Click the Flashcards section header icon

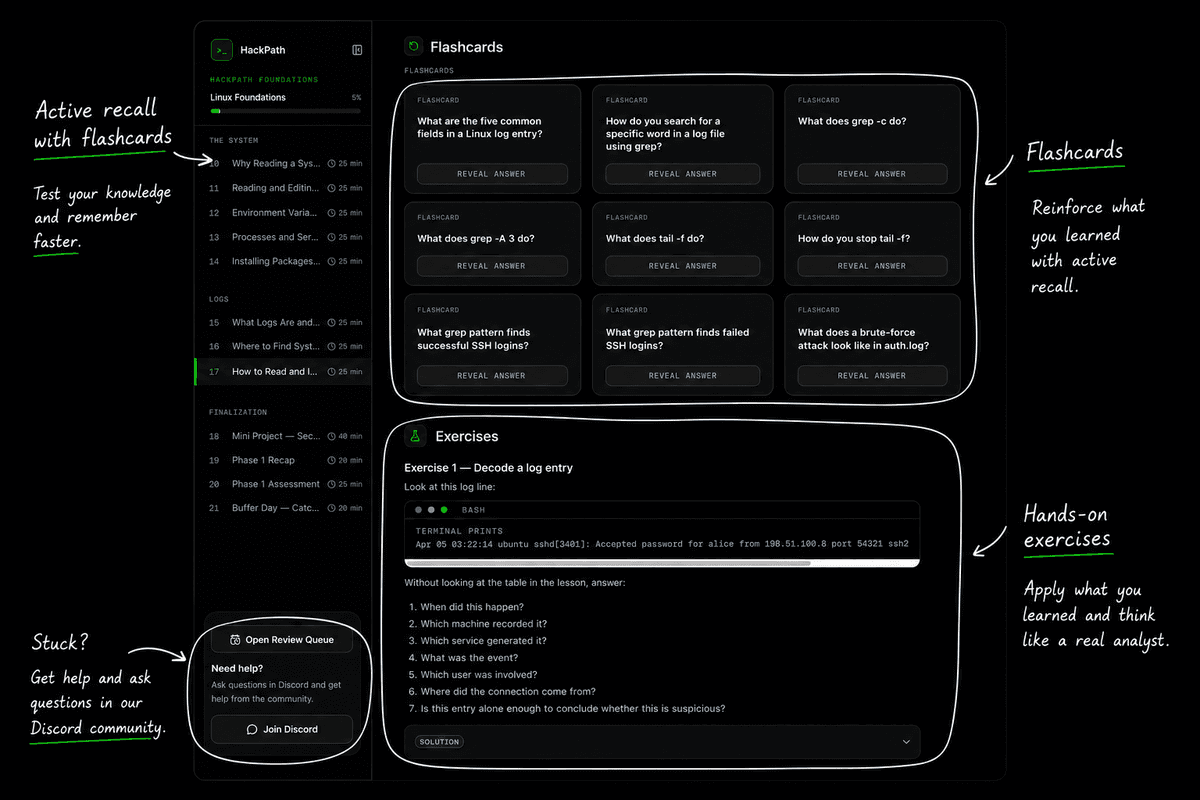pyautogui.click(x=414, y=46)
